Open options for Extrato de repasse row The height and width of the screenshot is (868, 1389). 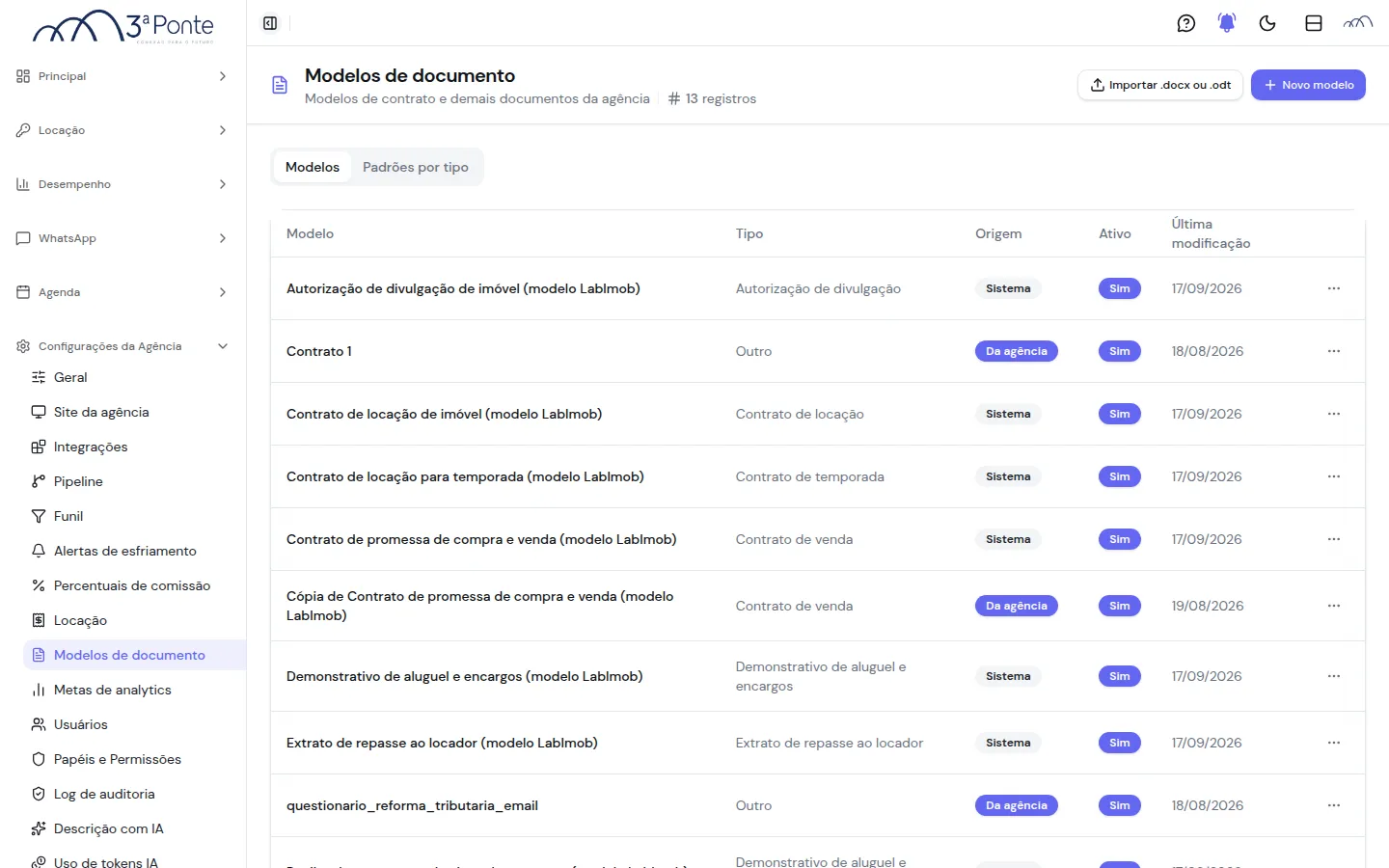[1334, 743]
